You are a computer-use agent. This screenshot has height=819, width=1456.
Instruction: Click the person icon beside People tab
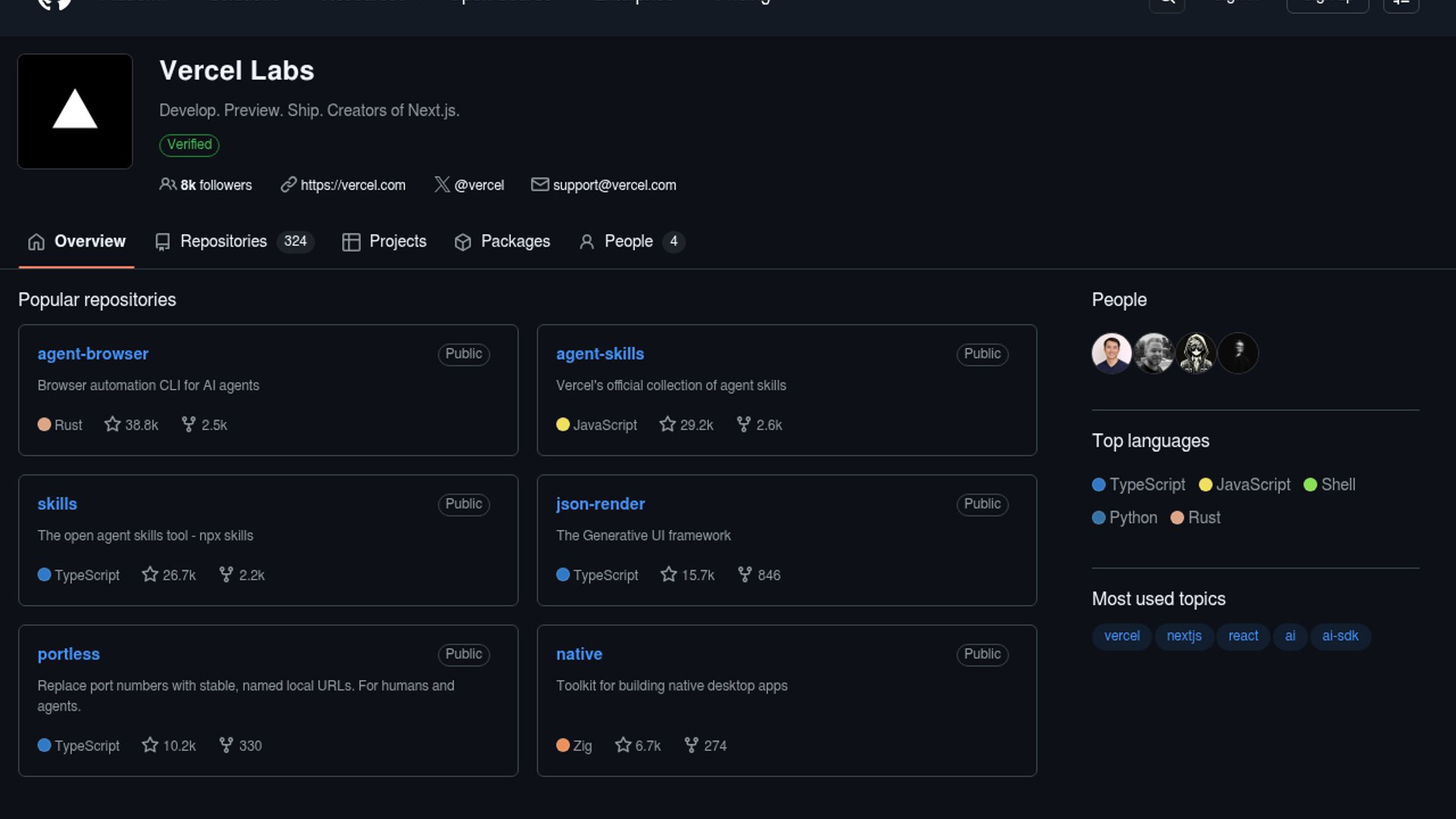(586, 242)
